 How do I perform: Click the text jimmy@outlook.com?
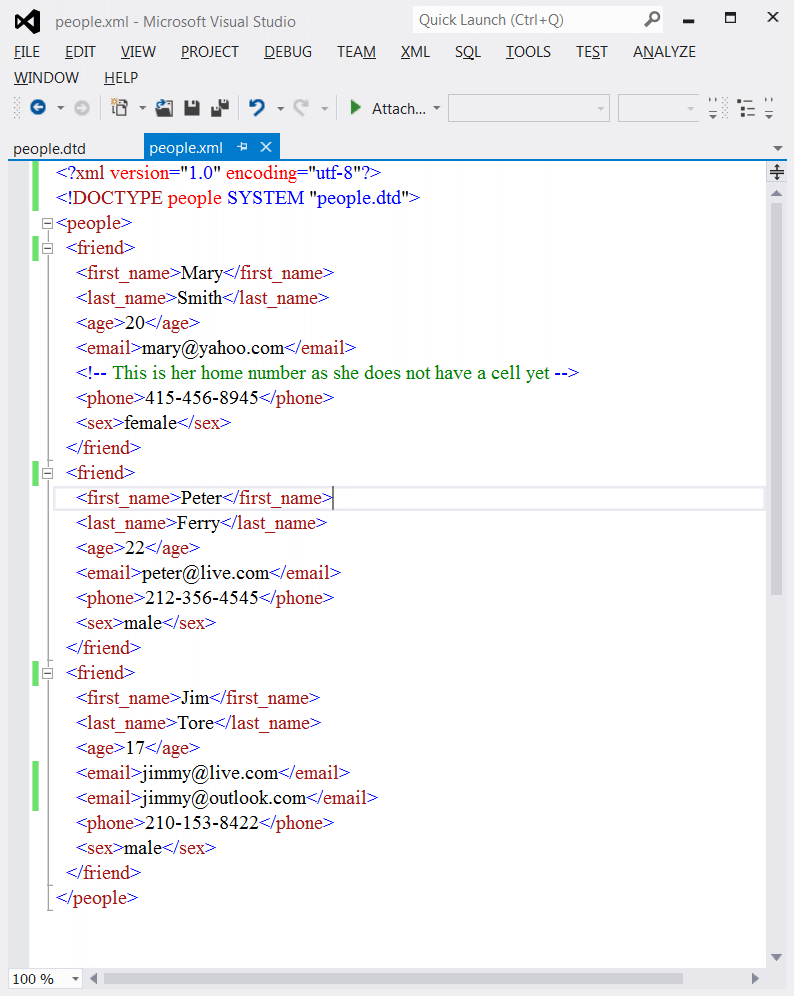pos(224,798)
